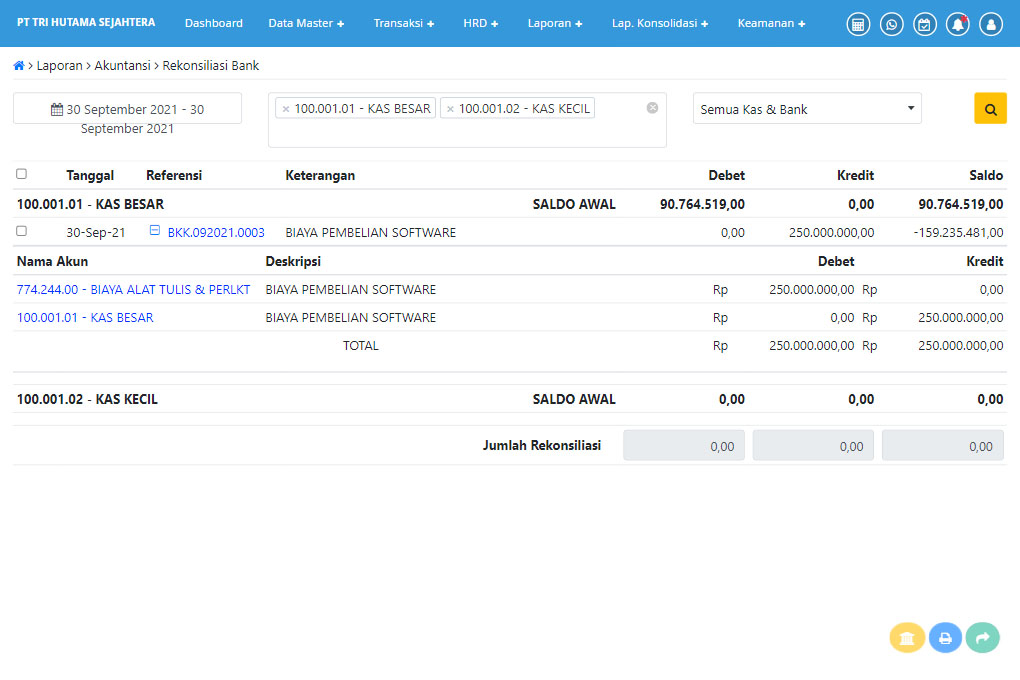Open the calendar check icon
Screen dimensions: 1020x680
[924, 24]
